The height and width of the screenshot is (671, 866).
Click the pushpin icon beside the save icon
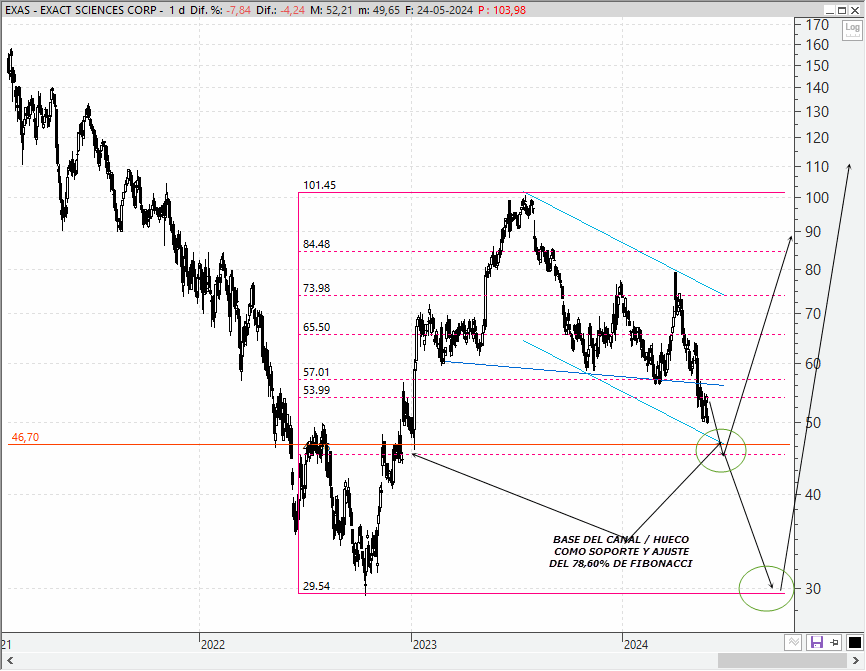coord(835,642)
